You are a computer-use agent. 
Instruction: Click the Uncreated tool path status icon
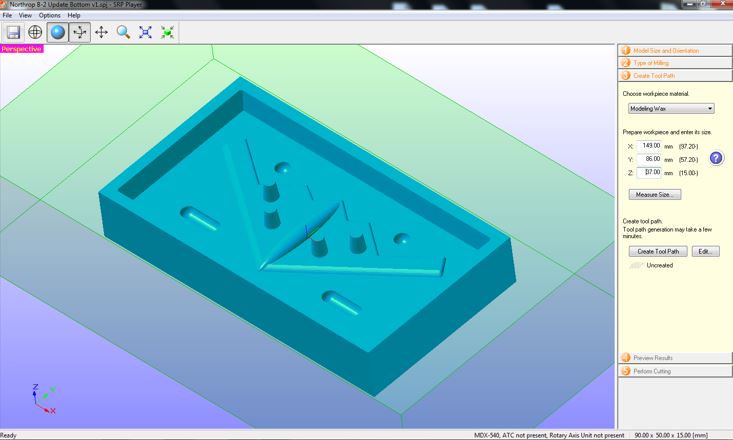[636, 265]
